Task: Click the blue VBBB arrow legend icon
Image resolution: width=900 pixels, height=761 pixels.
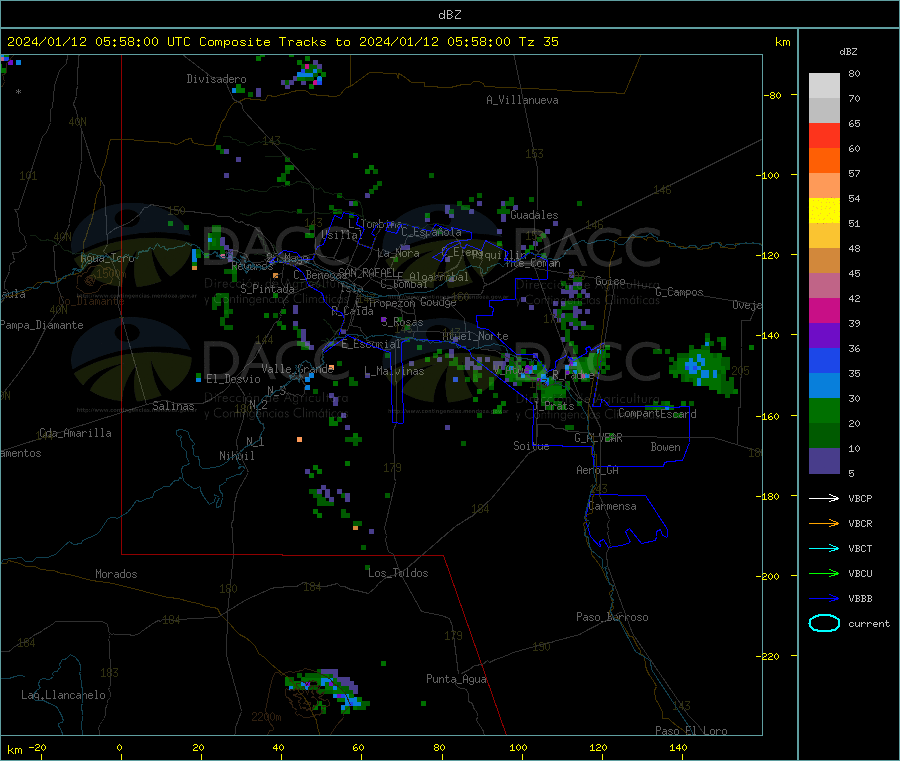Action: pos(824,599)
